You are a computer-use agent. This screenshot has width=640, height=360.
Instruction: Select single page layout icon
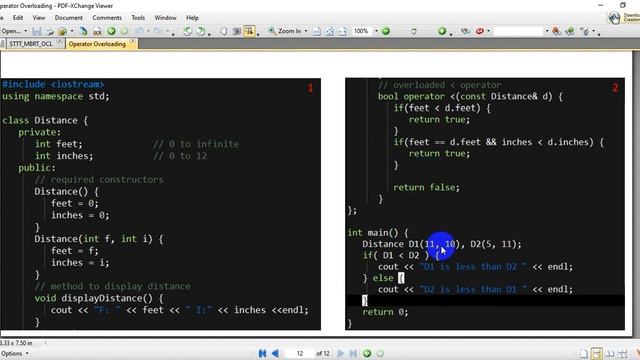[584, 353]
